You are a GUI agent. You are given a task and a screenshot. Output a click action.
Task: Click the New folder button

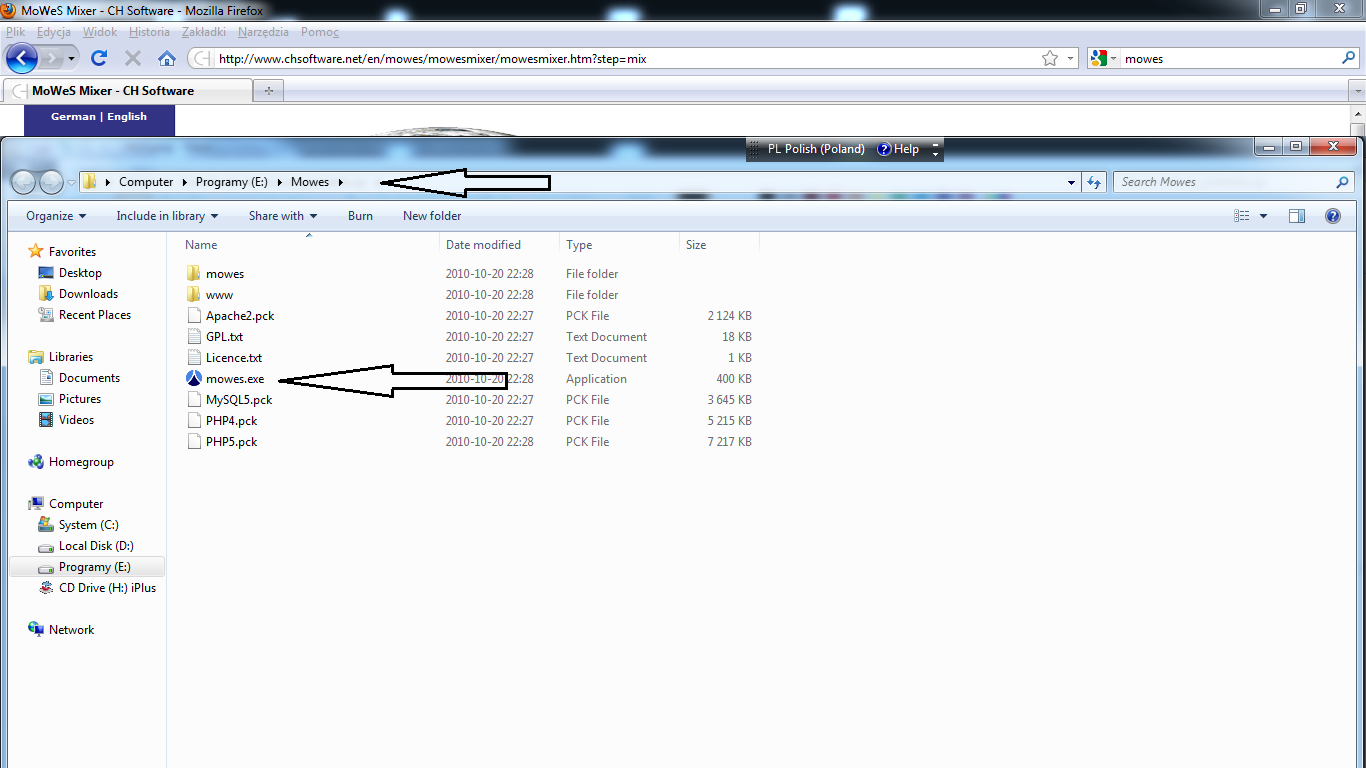click(432, 216)
